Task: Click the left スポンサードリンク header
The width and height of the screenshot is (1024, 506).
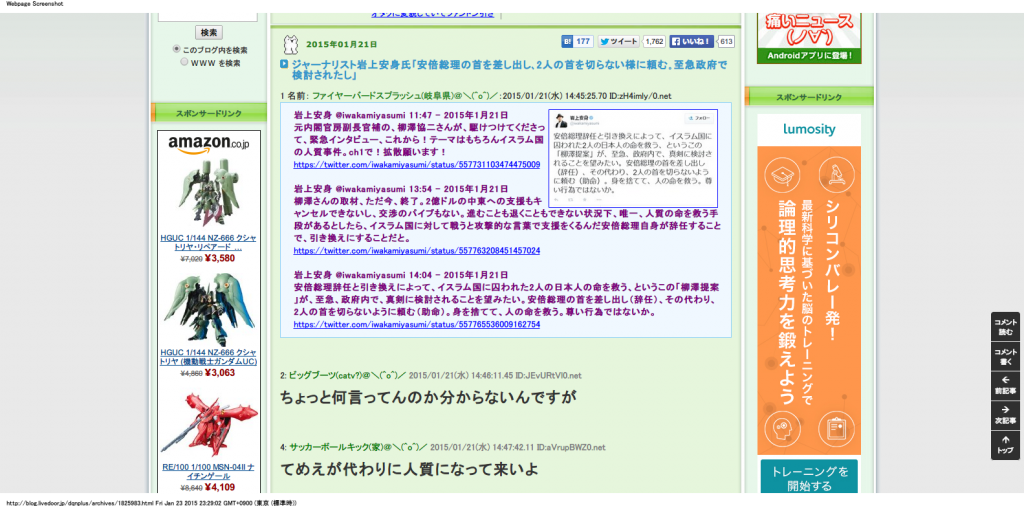Action: click(208, 114)
